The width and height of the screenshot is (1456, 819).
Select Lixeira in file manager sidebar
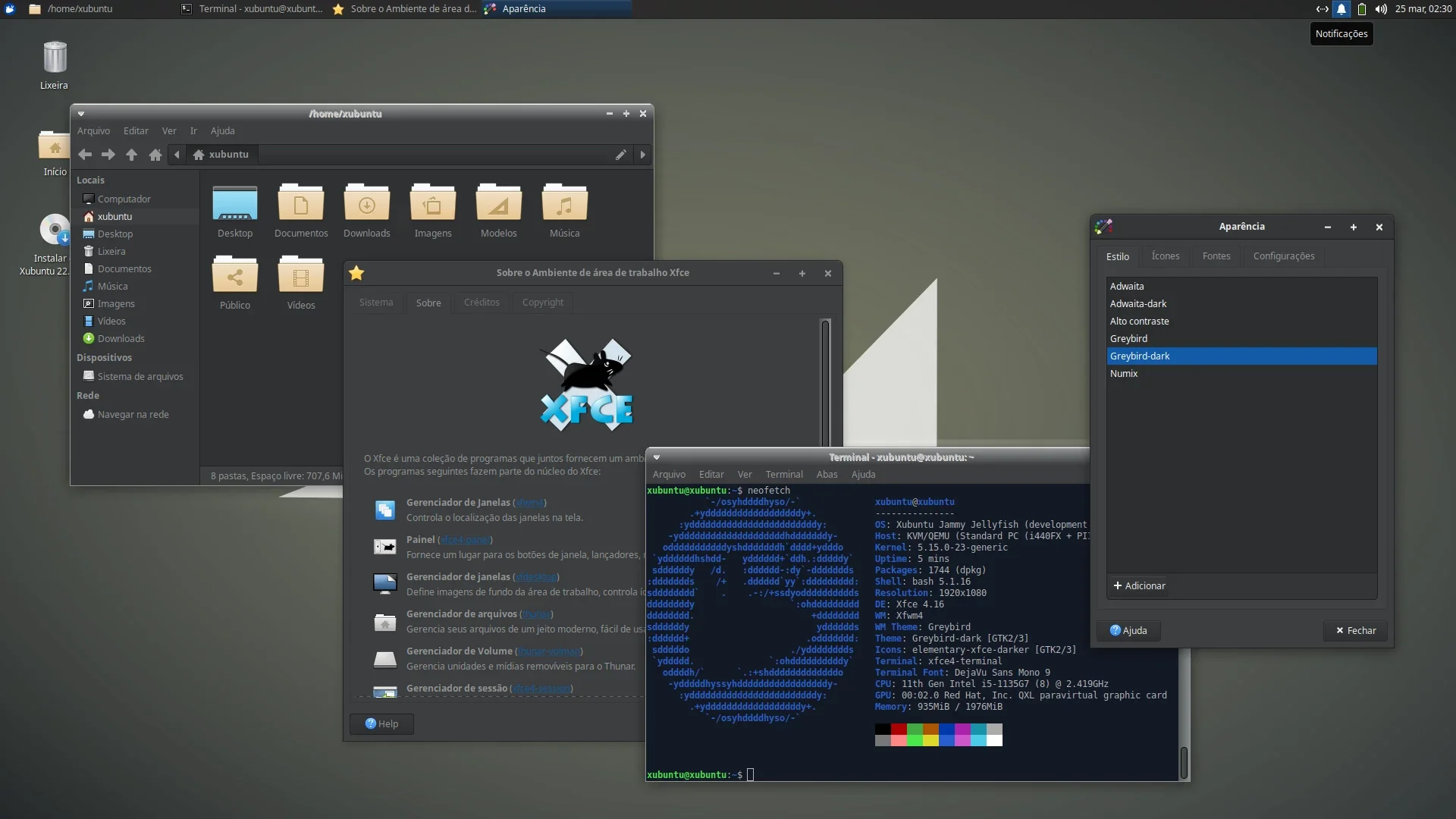click(136, 252)
